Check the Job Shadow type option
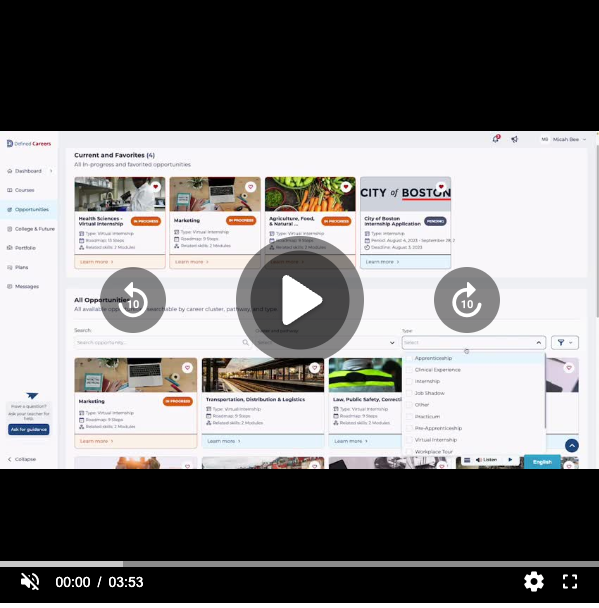This screenshot has width=599, height=608. click(409, 393)
